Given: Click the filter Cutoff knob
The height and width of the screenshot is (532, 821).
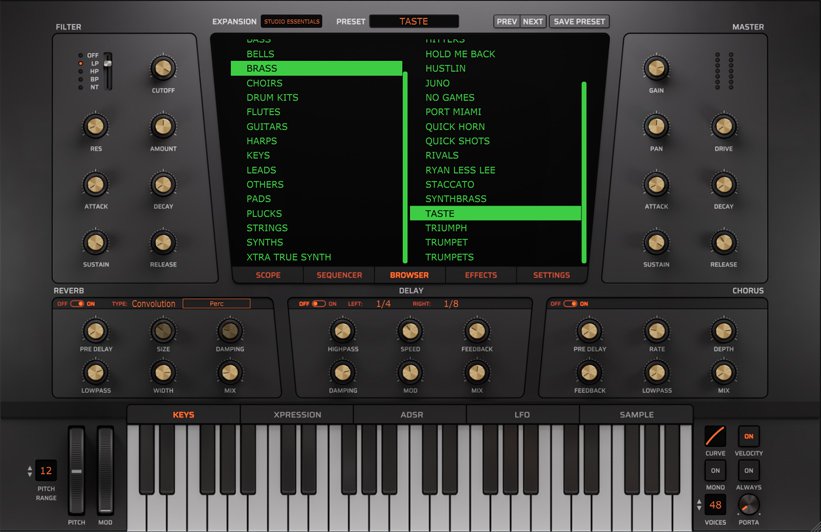Looking at the screenshot, I should tap(163, 68).
